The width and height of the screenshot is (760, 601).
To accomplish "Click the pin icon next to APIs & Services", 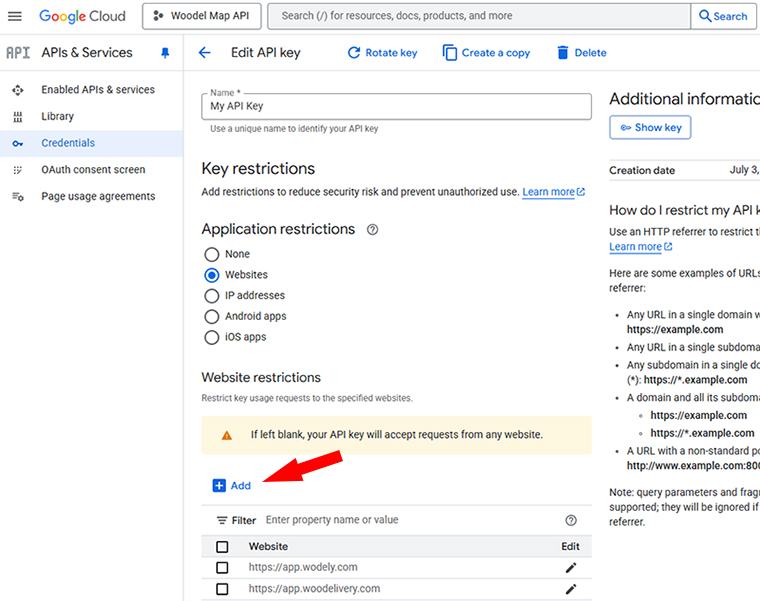I will click(165, 53).
